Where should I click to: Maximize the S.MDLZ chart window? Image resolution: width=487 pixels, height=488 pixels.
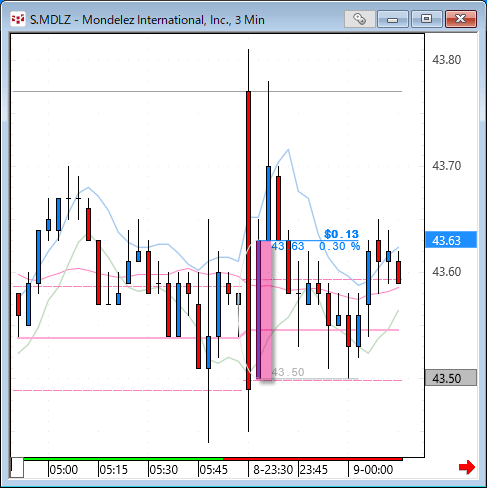click(427, 19)
